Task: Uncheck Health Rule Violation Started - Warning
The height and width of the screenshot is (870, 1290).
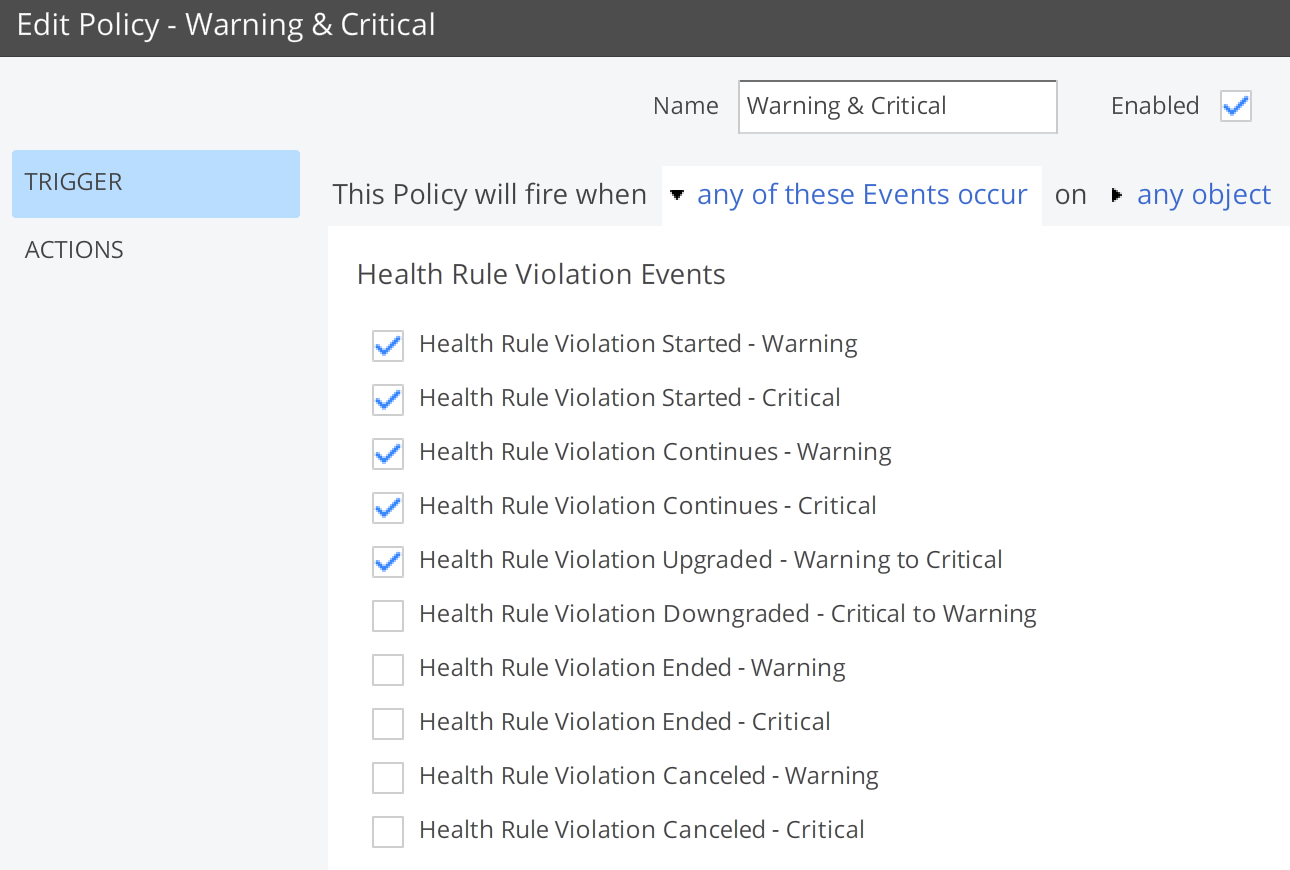Action: [388, 346]
